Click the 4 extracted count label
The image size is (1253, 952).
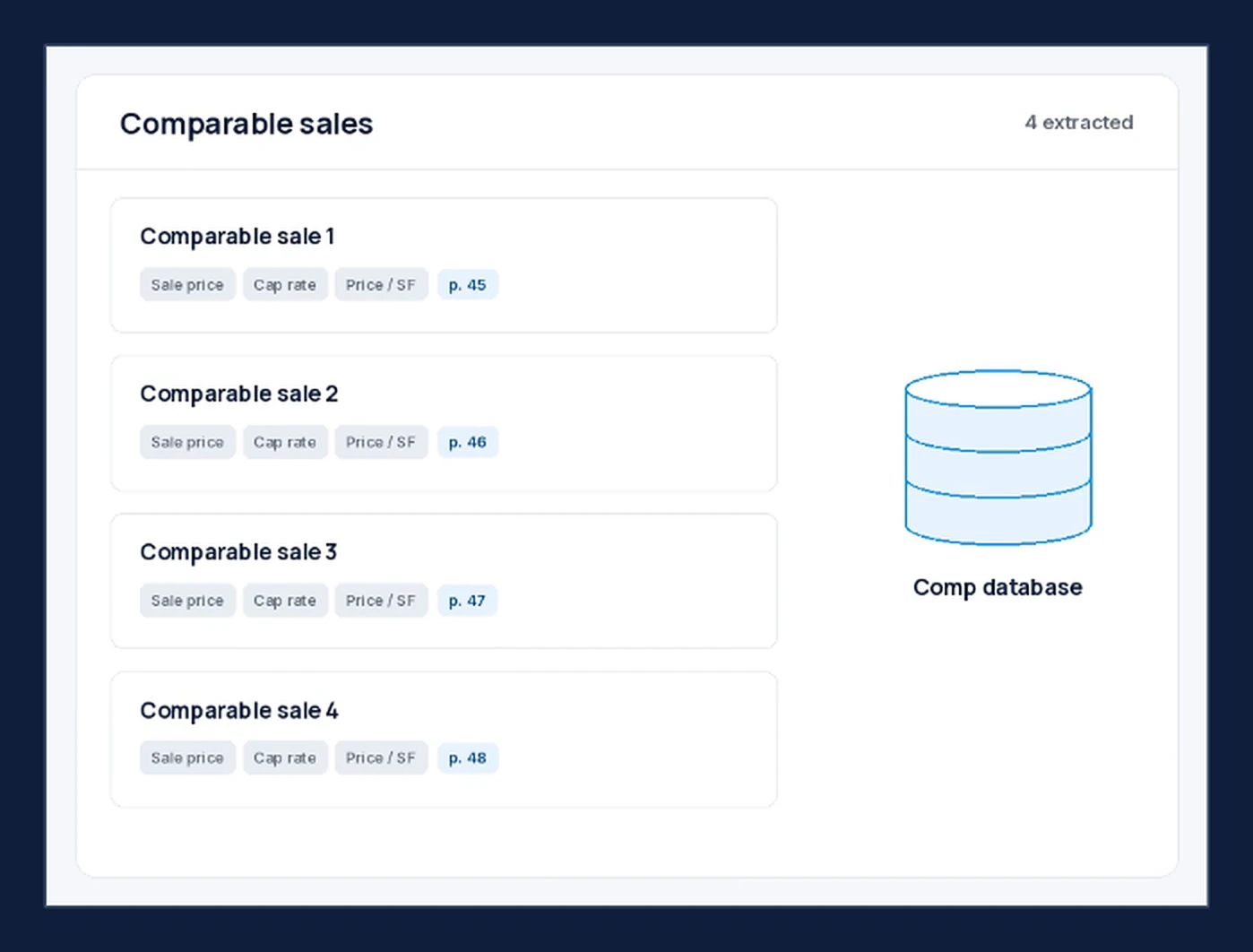click(x=1079, y=123)
